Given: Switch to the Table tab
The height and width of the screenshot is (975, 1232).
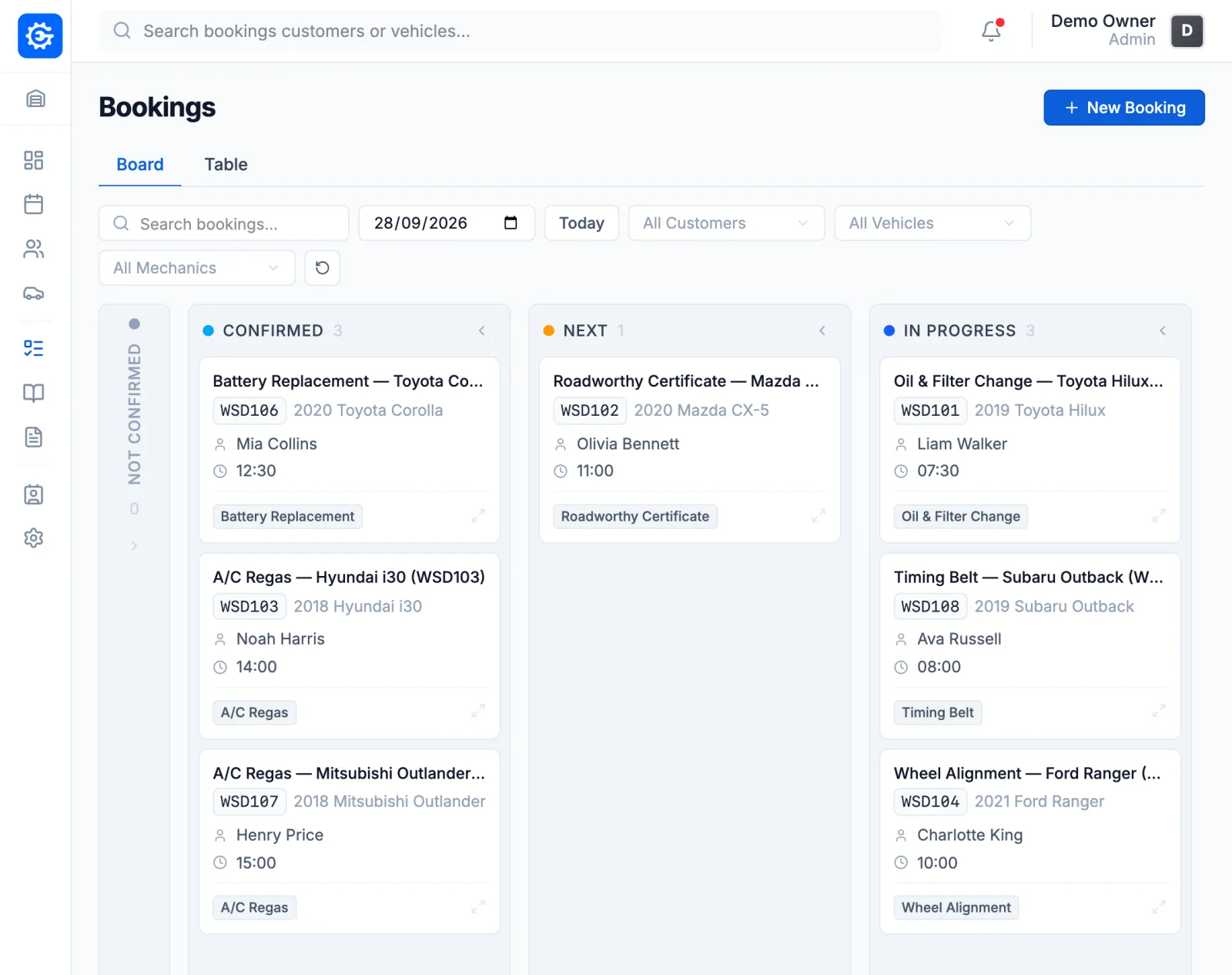Looking at the screenshot, I should tap(226, 165).
